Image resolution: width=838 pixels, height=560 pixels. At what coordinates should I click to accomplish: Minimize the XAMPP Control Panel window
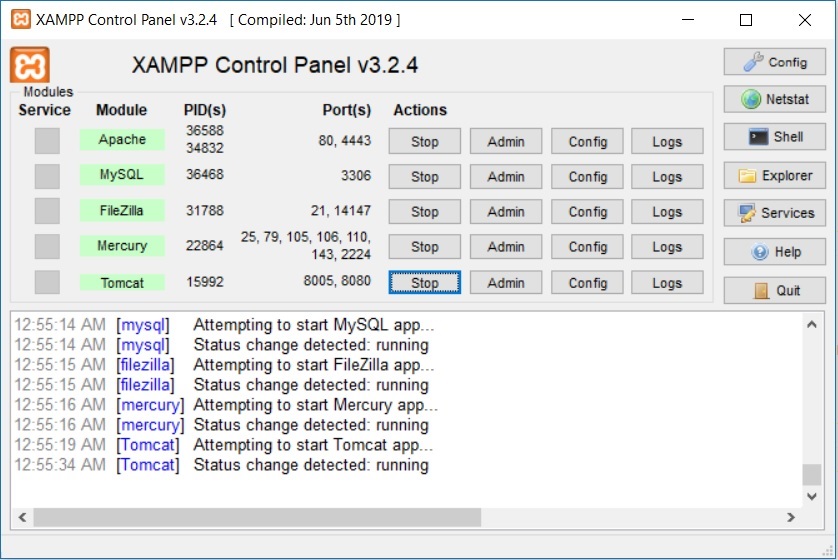coord(688,20)
